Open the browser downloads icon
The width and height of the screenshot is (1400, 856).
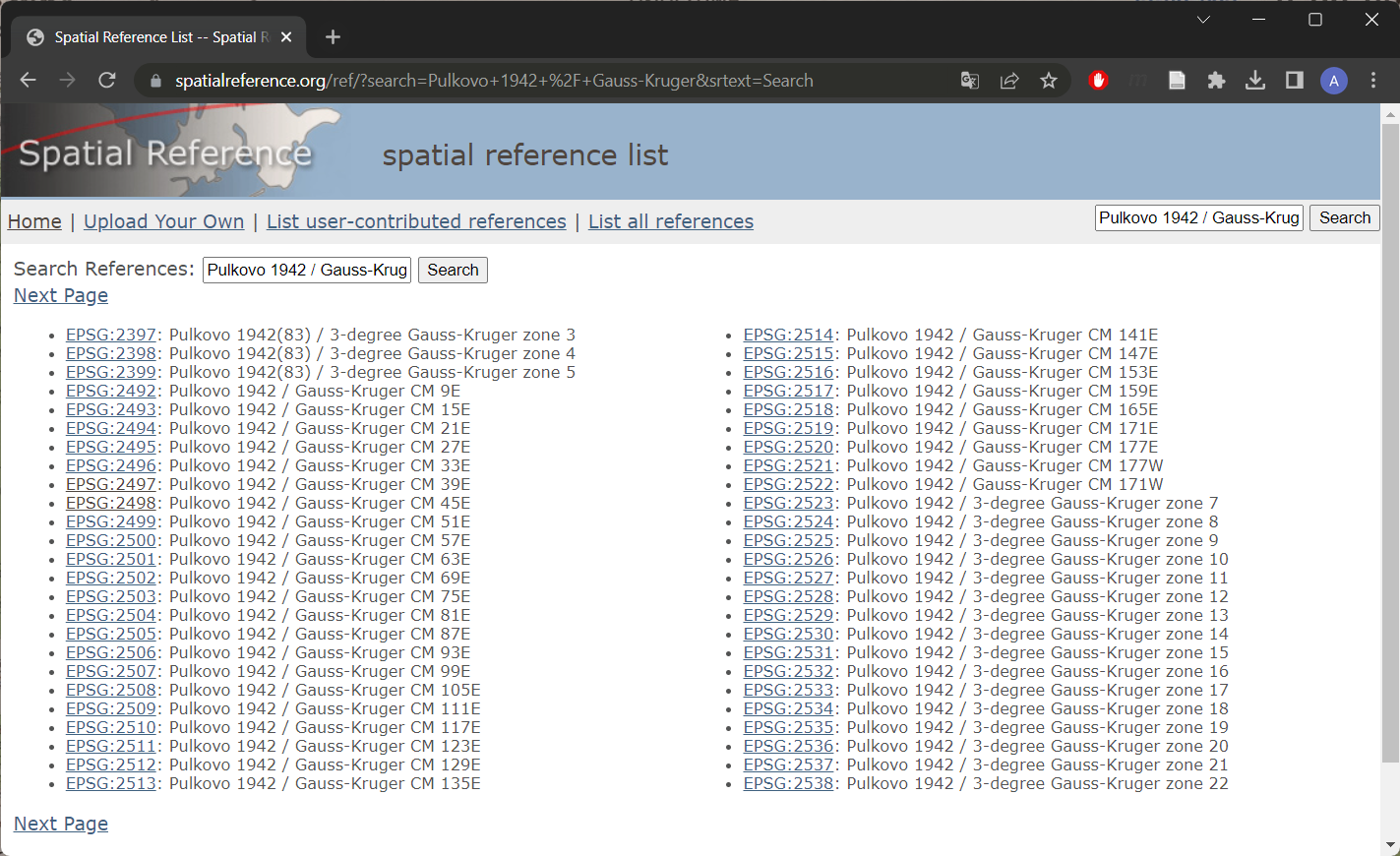[1255, 81]
